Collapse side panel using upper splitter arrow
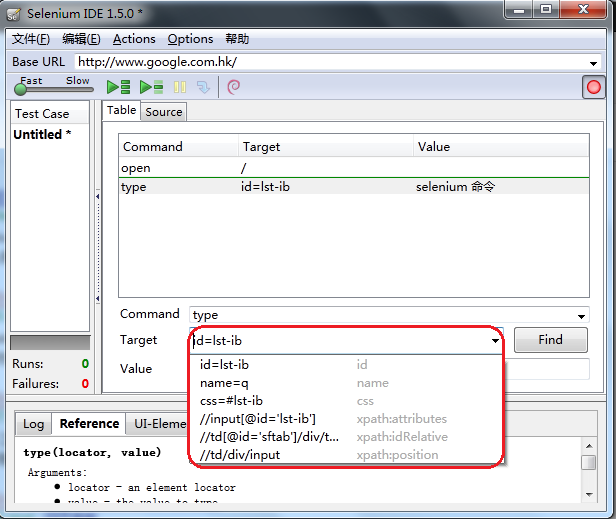Viewport: 616px width, 519px height. pos(97,196)
